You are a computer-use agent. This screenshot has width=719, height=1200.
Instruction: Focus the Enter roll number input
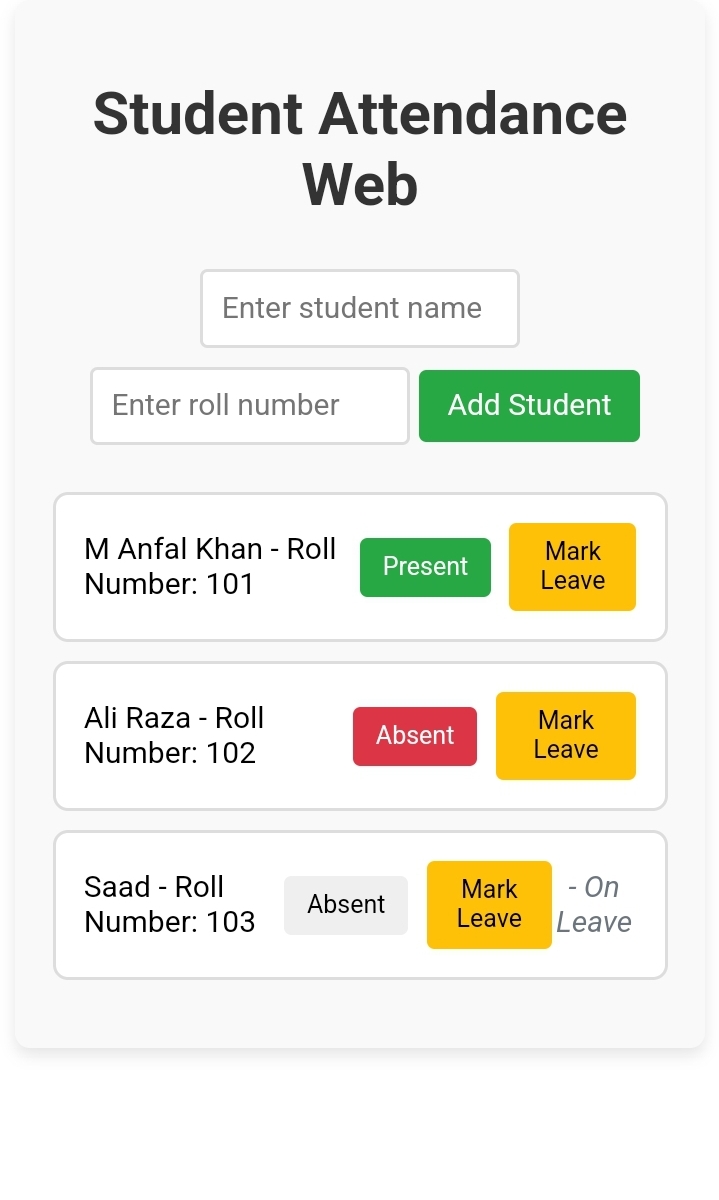click(249, 406)
